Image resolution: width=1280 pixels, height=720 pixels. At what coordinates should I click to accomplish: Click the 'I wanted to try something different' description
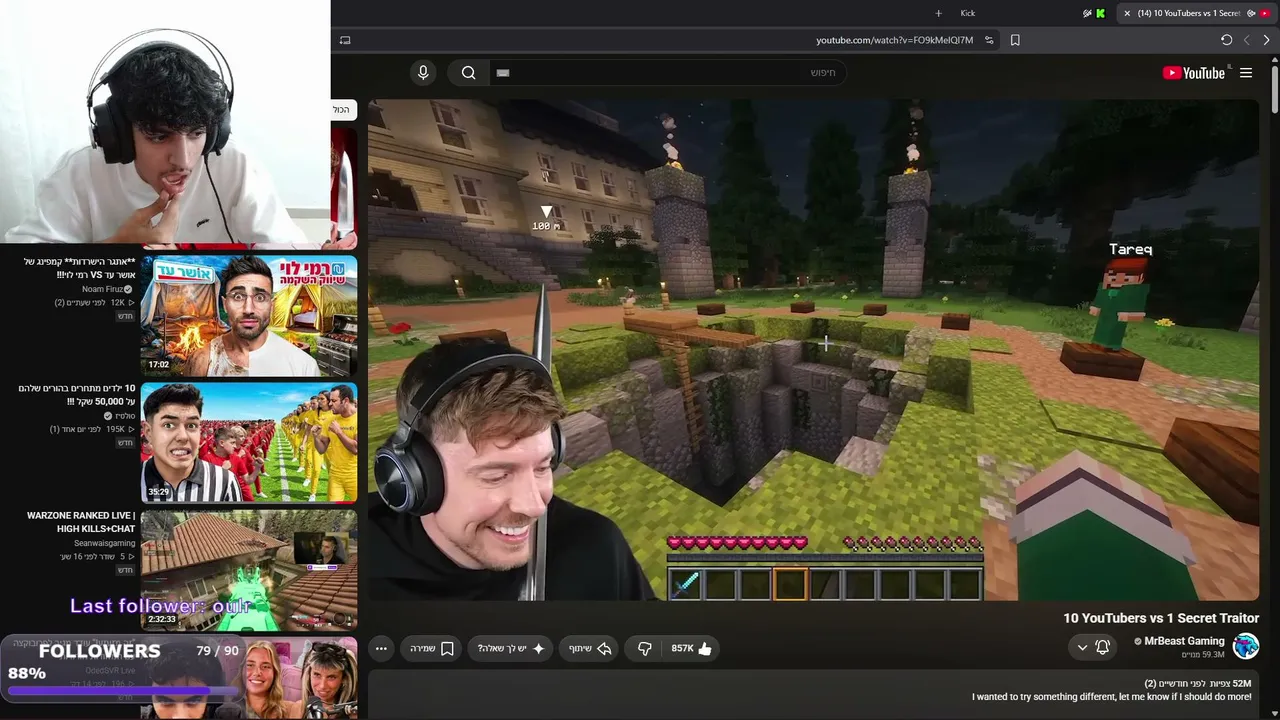pyautogui.click(x=1111, y=697)
